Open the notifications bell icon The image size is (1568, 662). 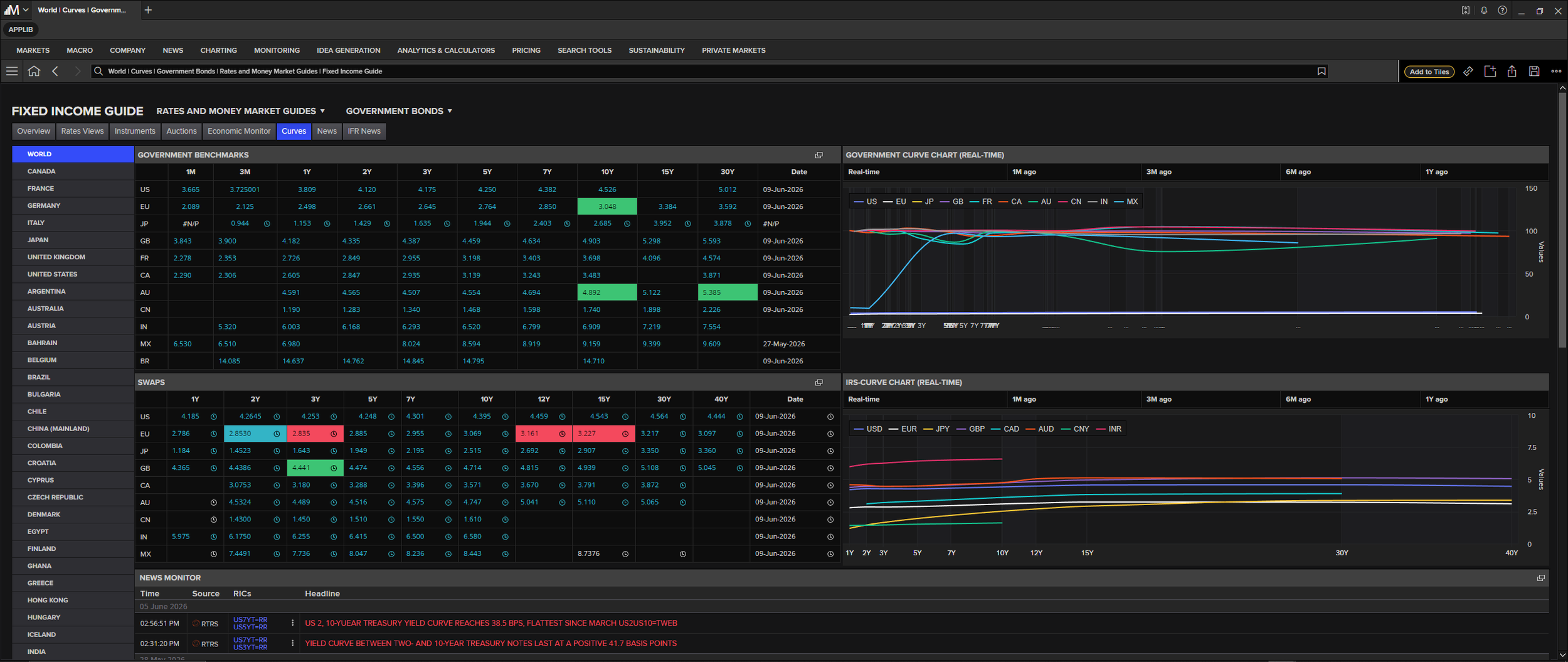(1484, 10)
